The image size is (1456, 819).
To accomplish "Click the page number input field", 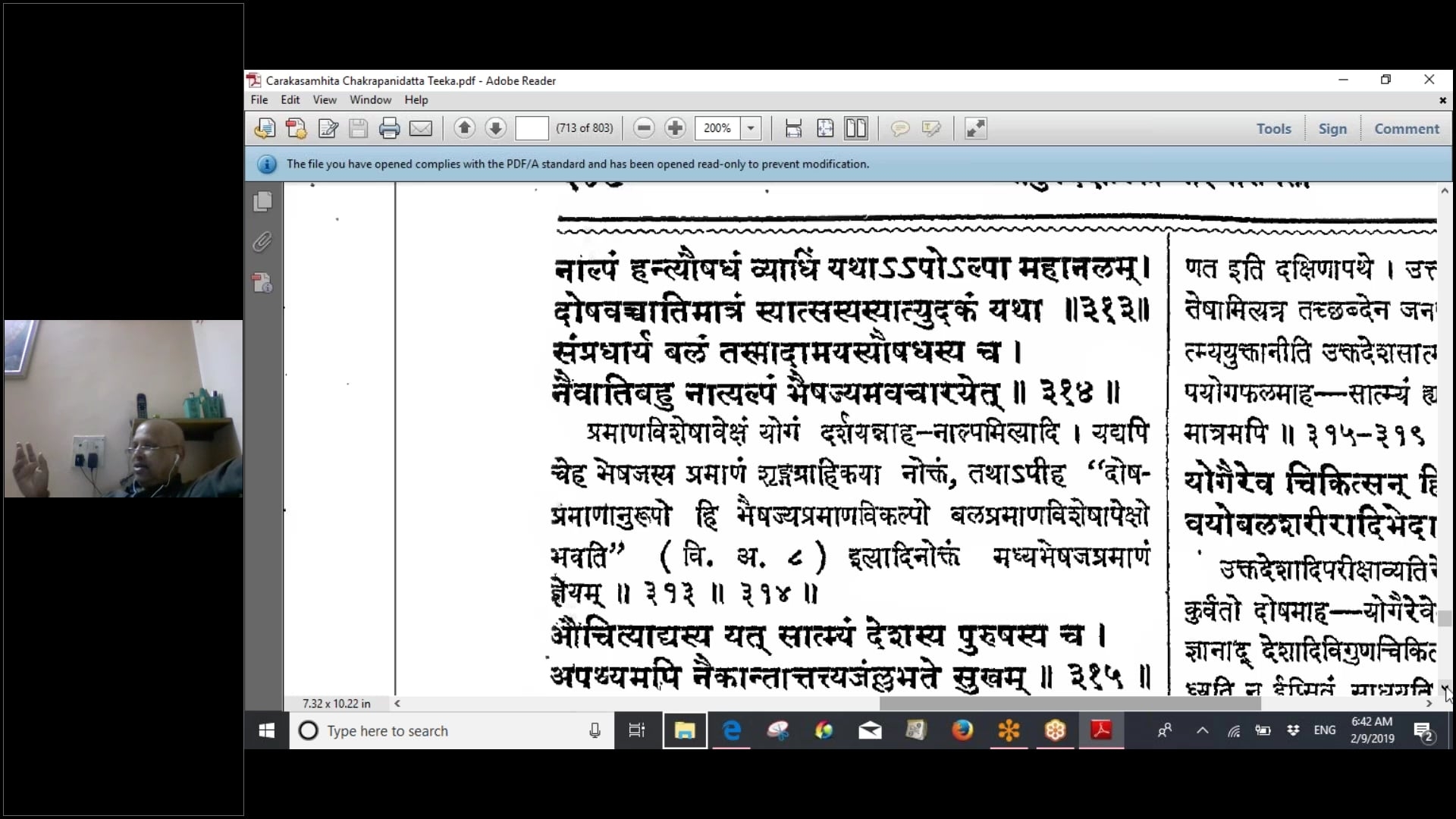I will point(532,128).
